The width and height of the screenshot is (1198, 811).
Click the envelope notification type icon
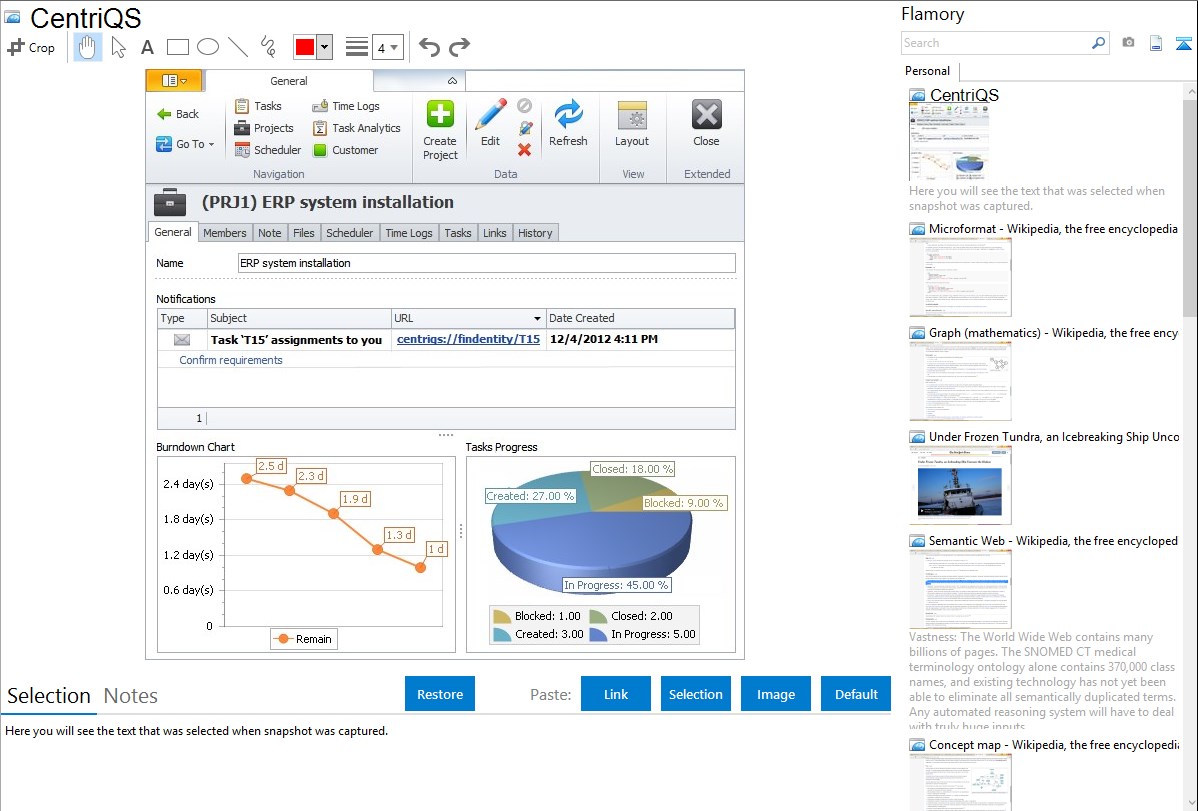click(x=182, y=340)
